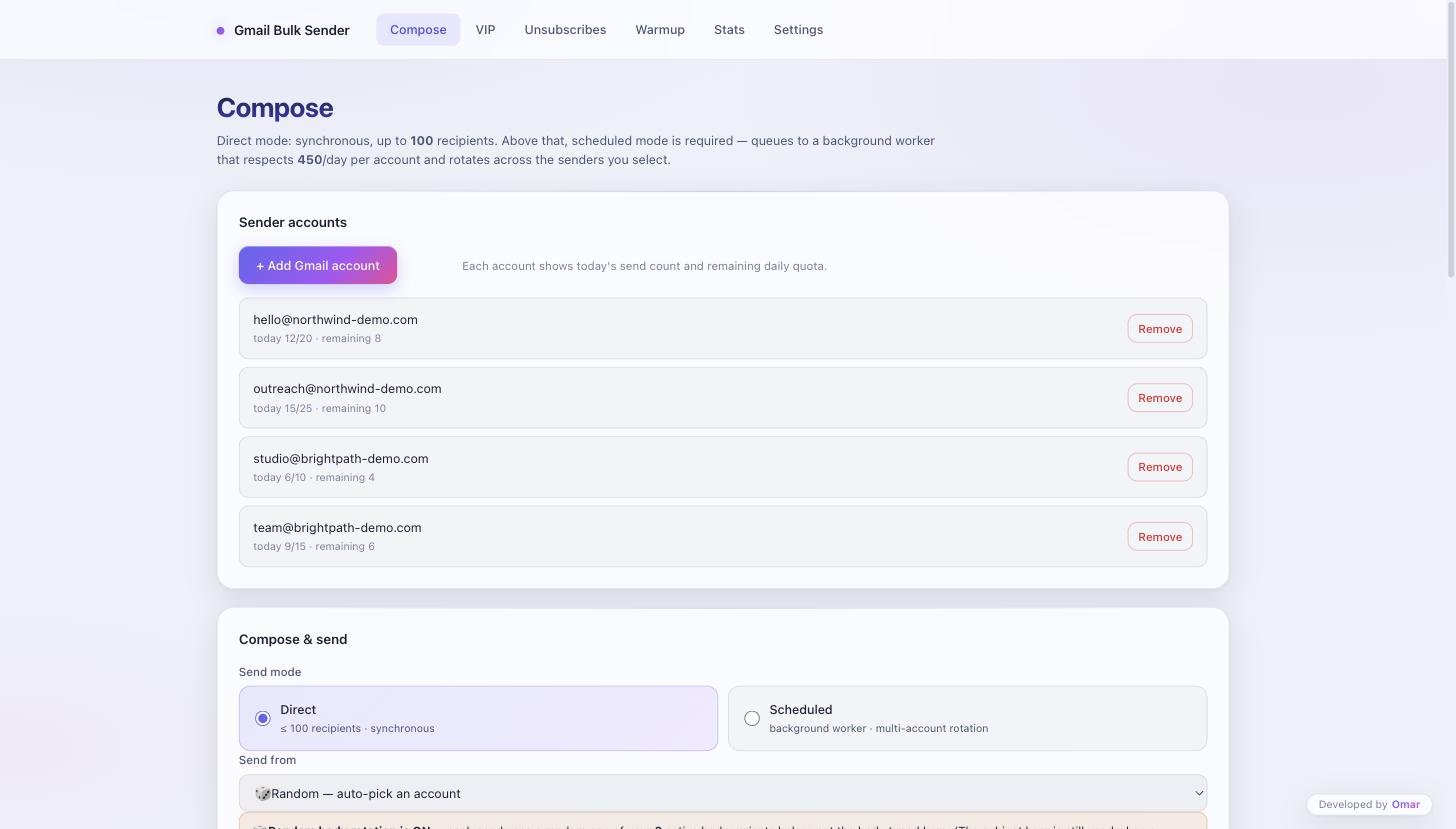Click the "Compose & send" heading

(x=293, y=640)
